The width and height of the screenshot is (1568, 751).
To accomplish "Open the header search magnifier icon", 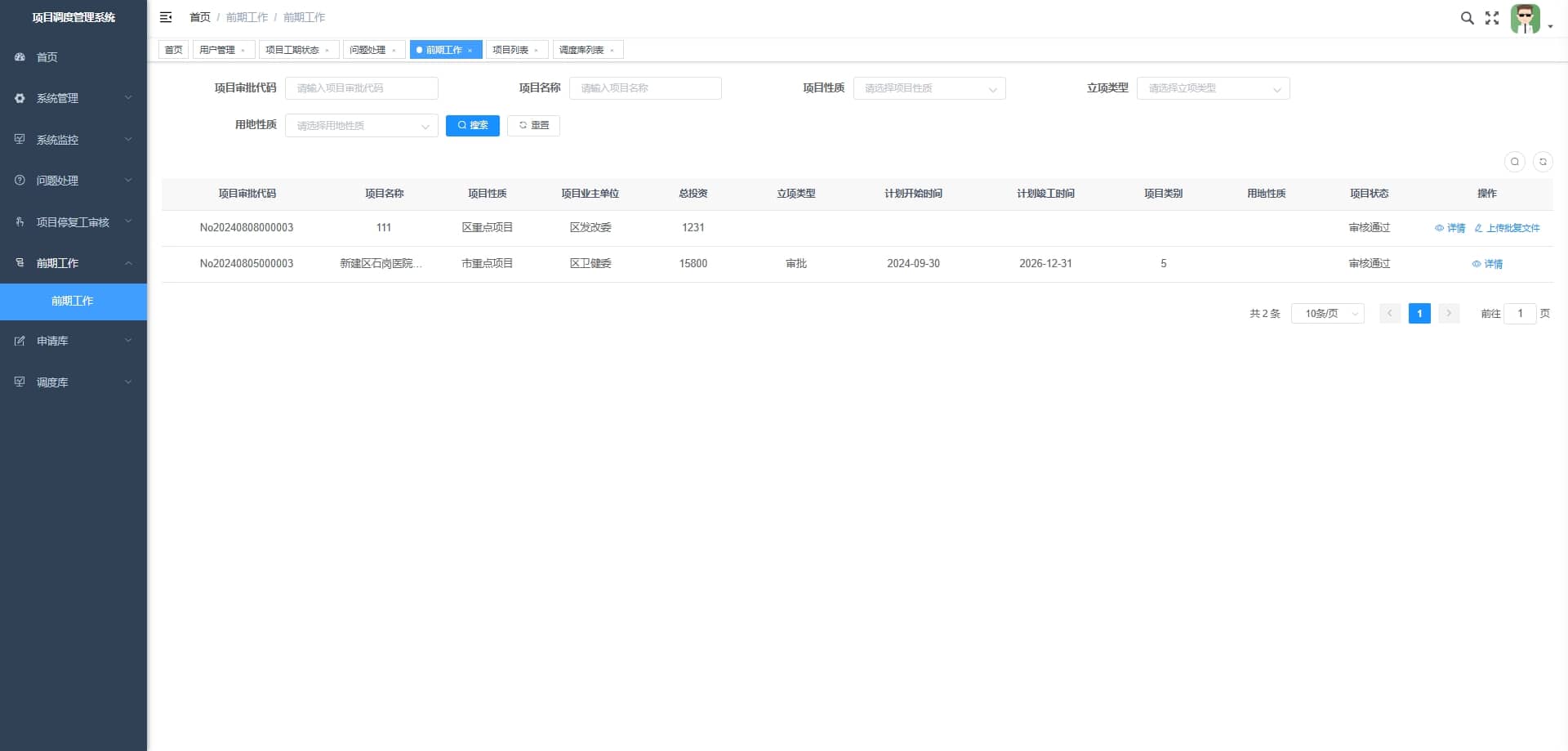I will [x=1467, y=18].
